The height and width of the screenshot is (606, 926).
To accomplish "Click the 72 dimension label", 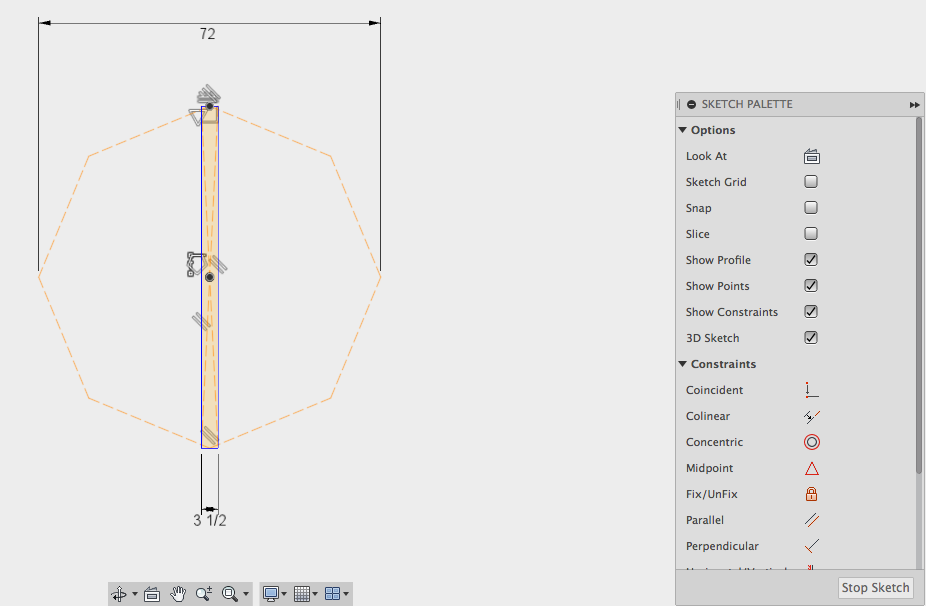I will (207, 33).
